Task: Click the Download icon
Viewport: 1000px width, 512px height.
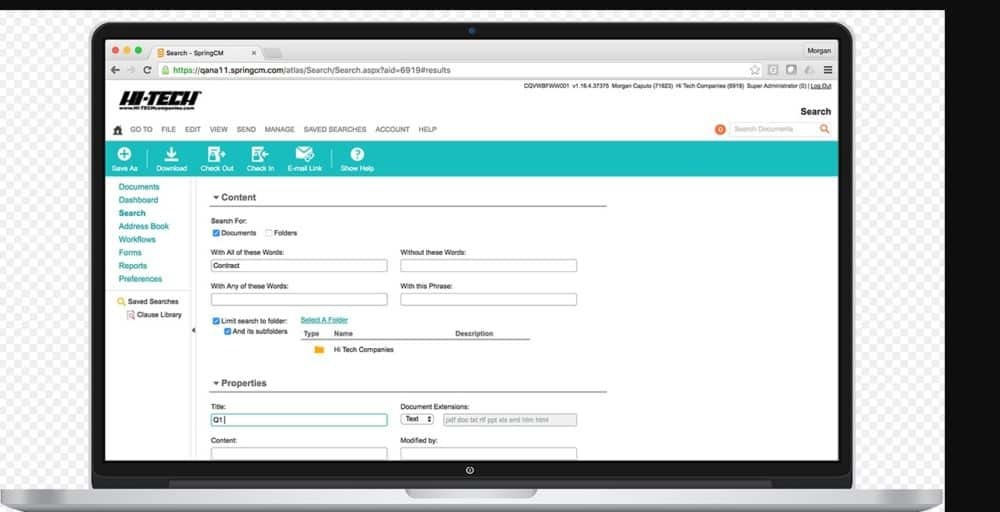Action: click(x=171, y=154)
